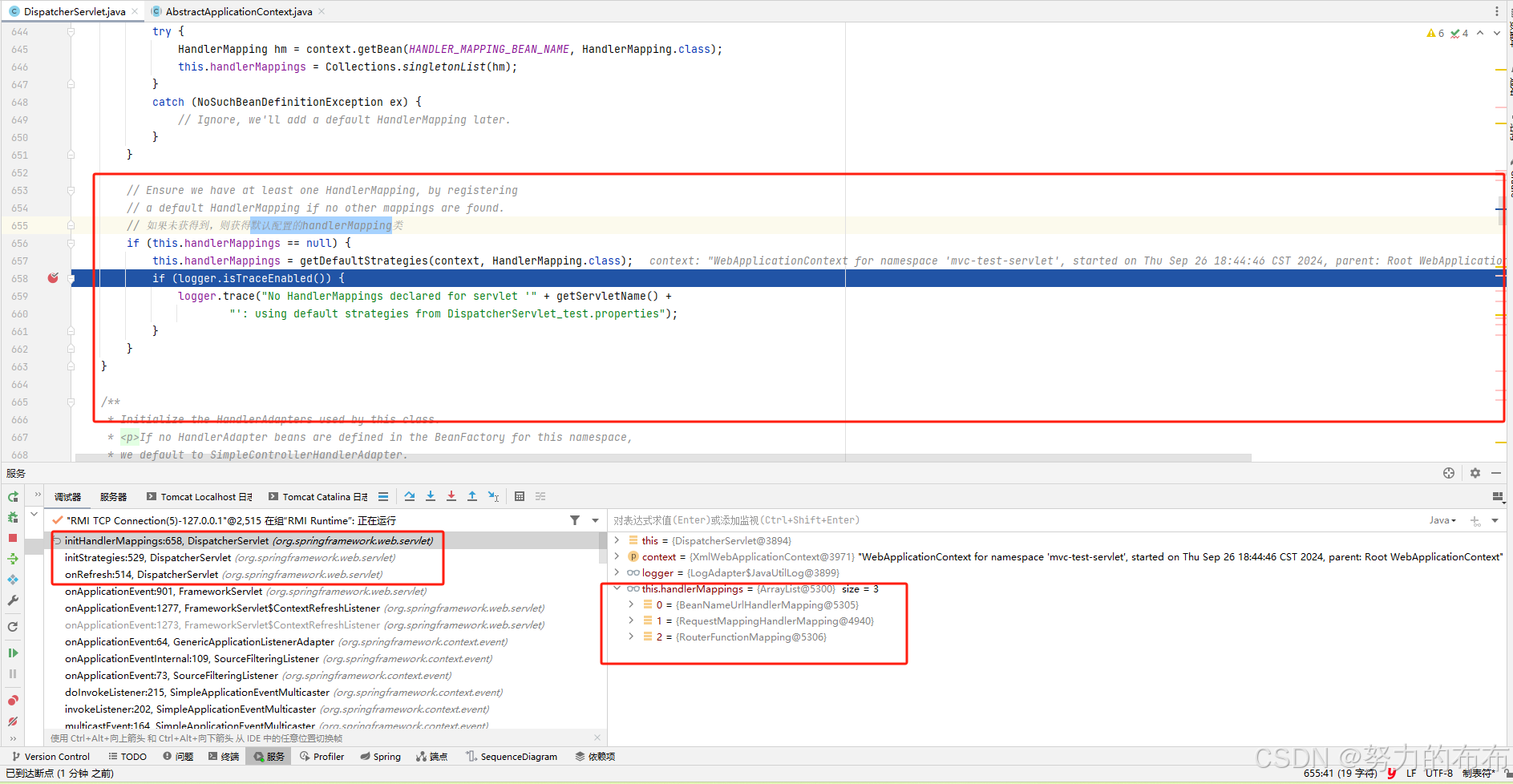1513x784 pixels.
Task: Open Spring tool window
Action: click(381, 757)
